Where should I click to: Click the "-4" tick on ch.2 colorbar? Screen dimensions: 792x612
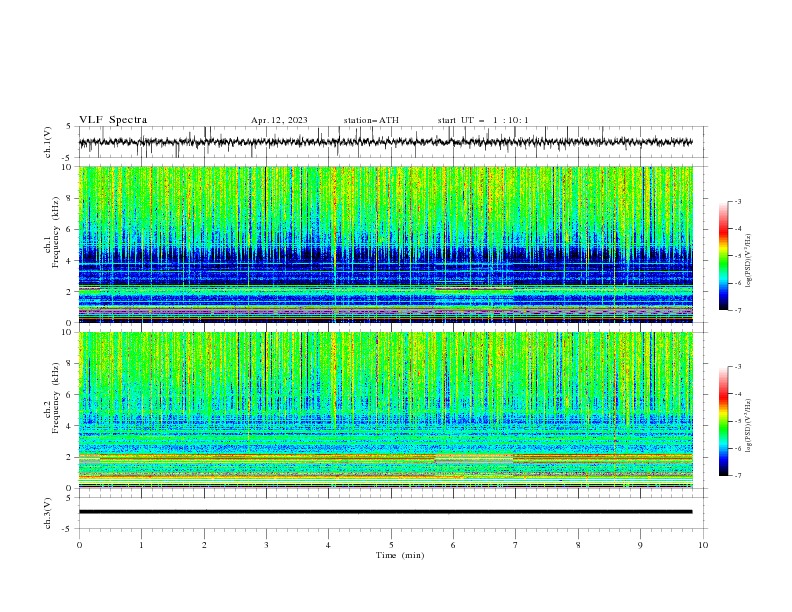coord(737,394)
